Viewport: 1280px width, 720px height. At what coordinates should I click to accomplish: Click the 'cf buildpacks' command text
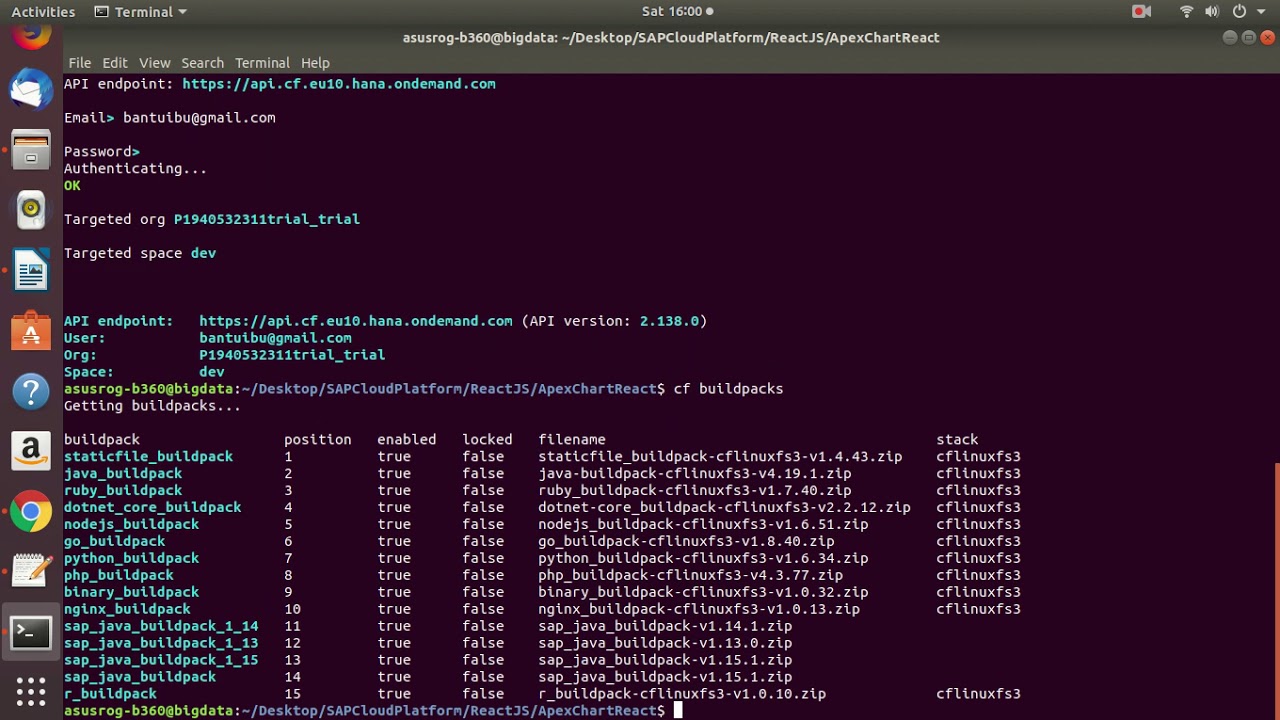click(x=728, y=389)
